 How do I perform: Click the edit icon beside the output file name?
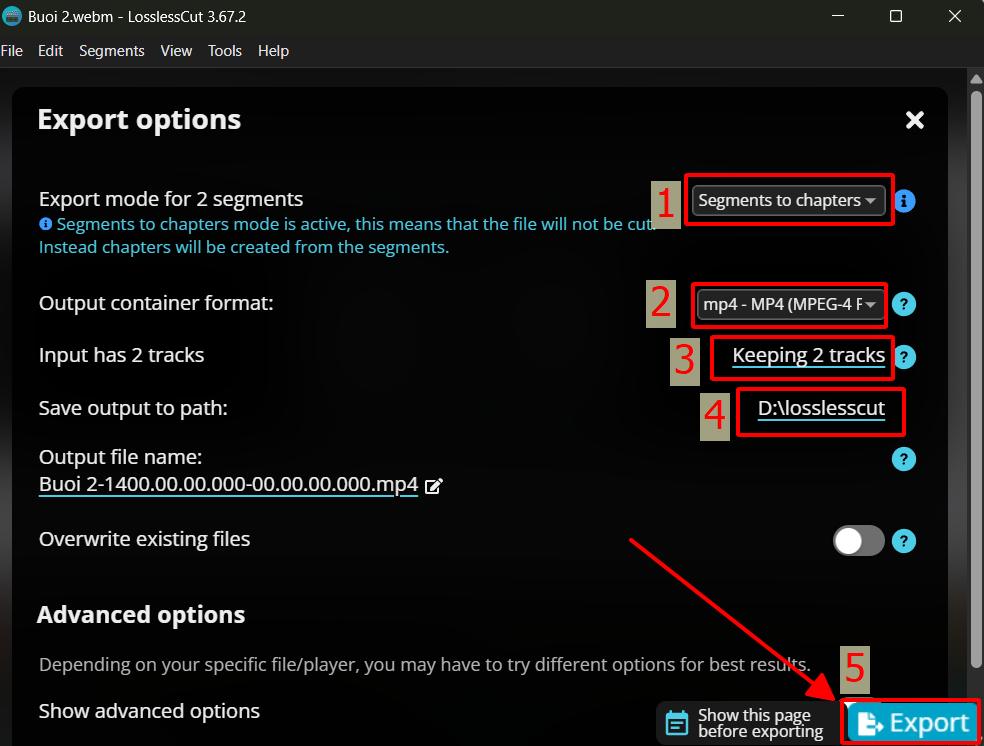(x=434, y=486)
